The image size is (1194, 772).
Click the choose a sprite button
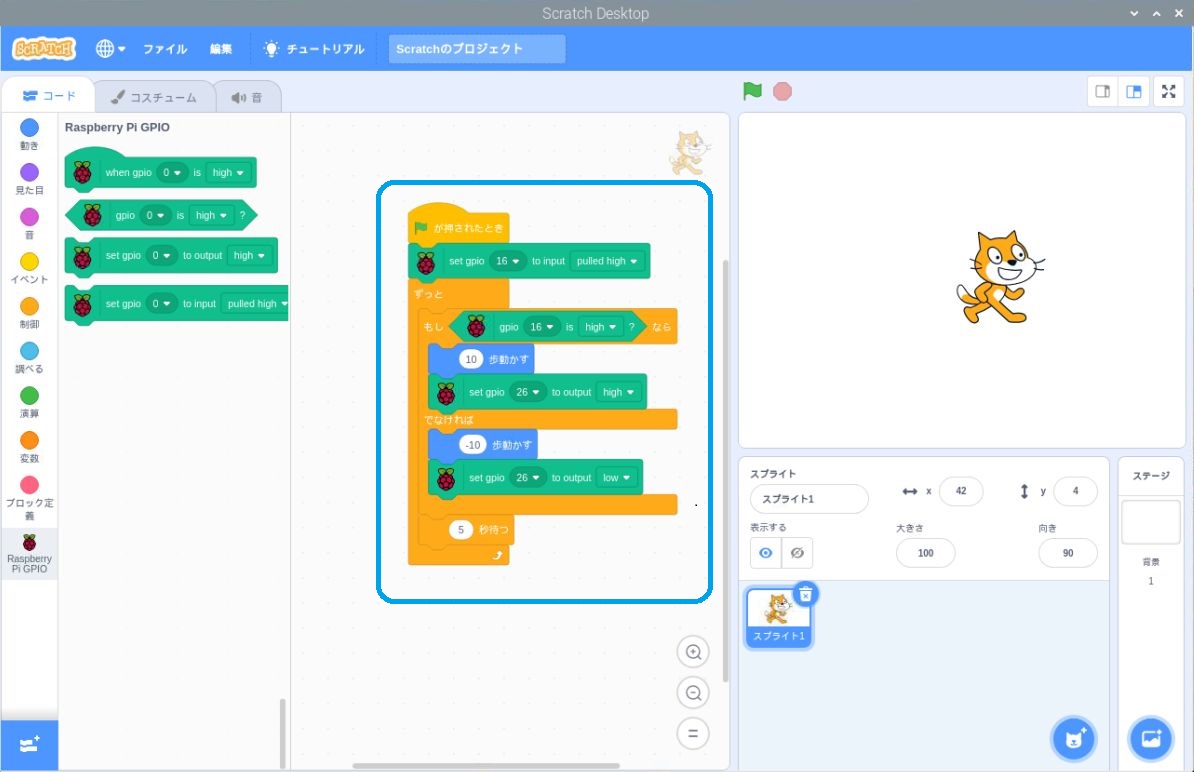coord(1074,739)
